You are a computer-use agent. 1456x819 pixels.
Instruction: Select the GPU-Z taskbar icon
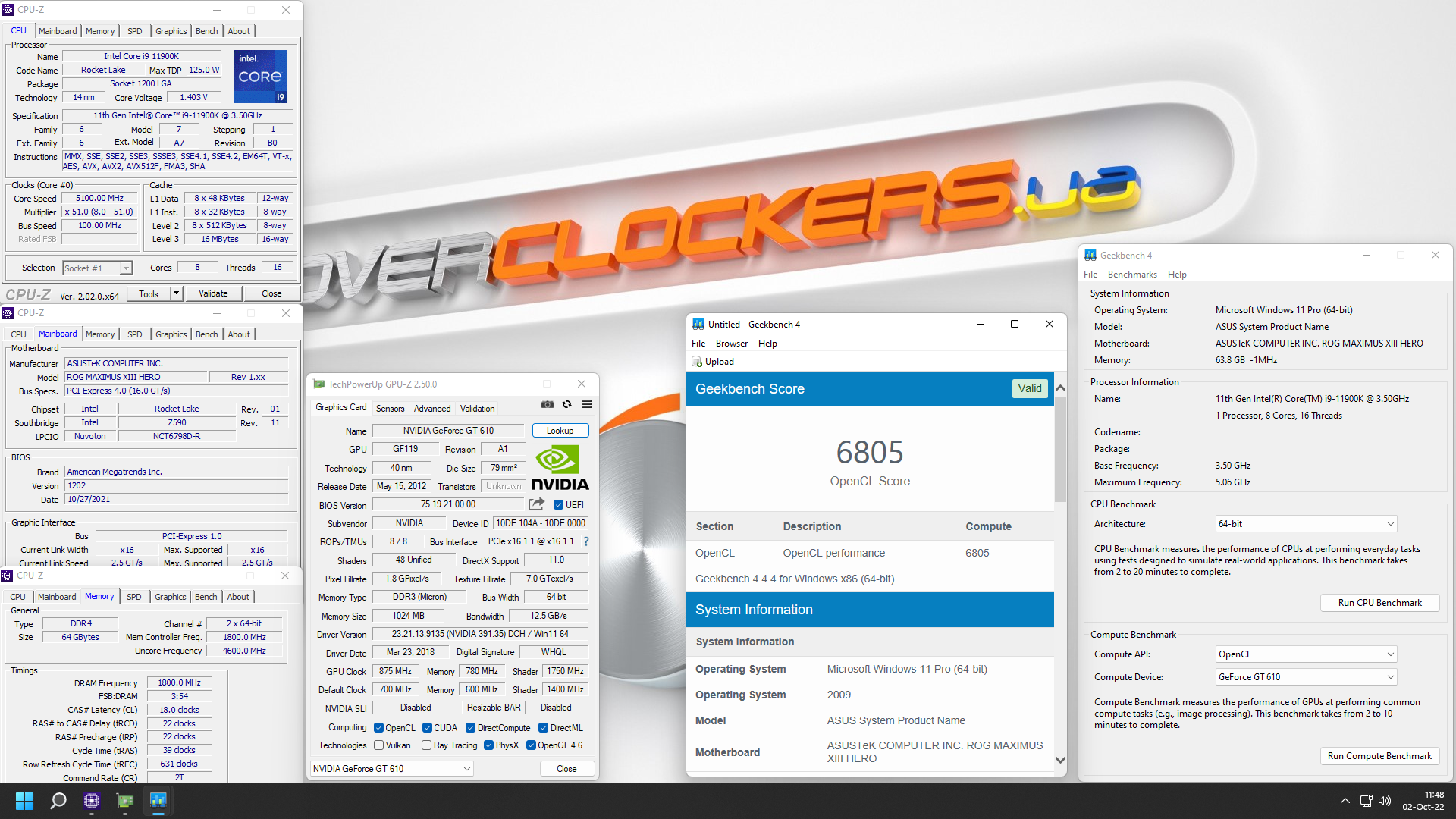pyautogui.click(x=125, y=801)
